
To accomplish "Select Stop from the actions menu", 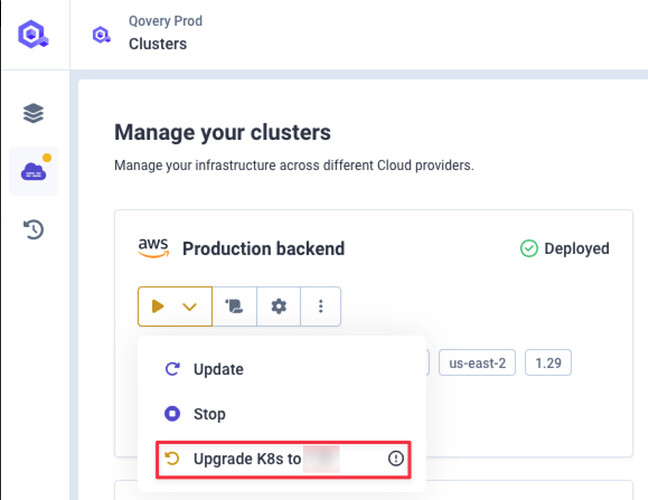I will coord(281,414).
